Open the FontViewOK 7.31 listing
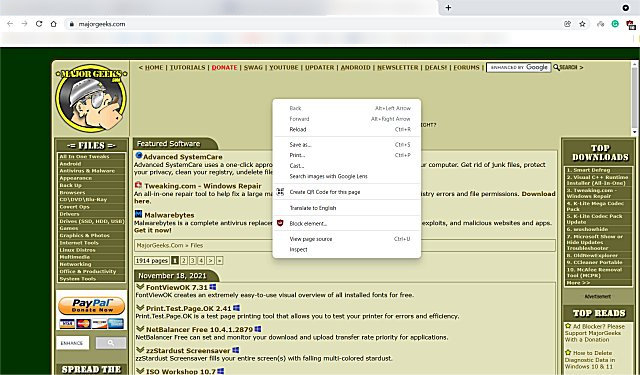The image size is (640, 375). pyautogui.click(x=177, y=287)
